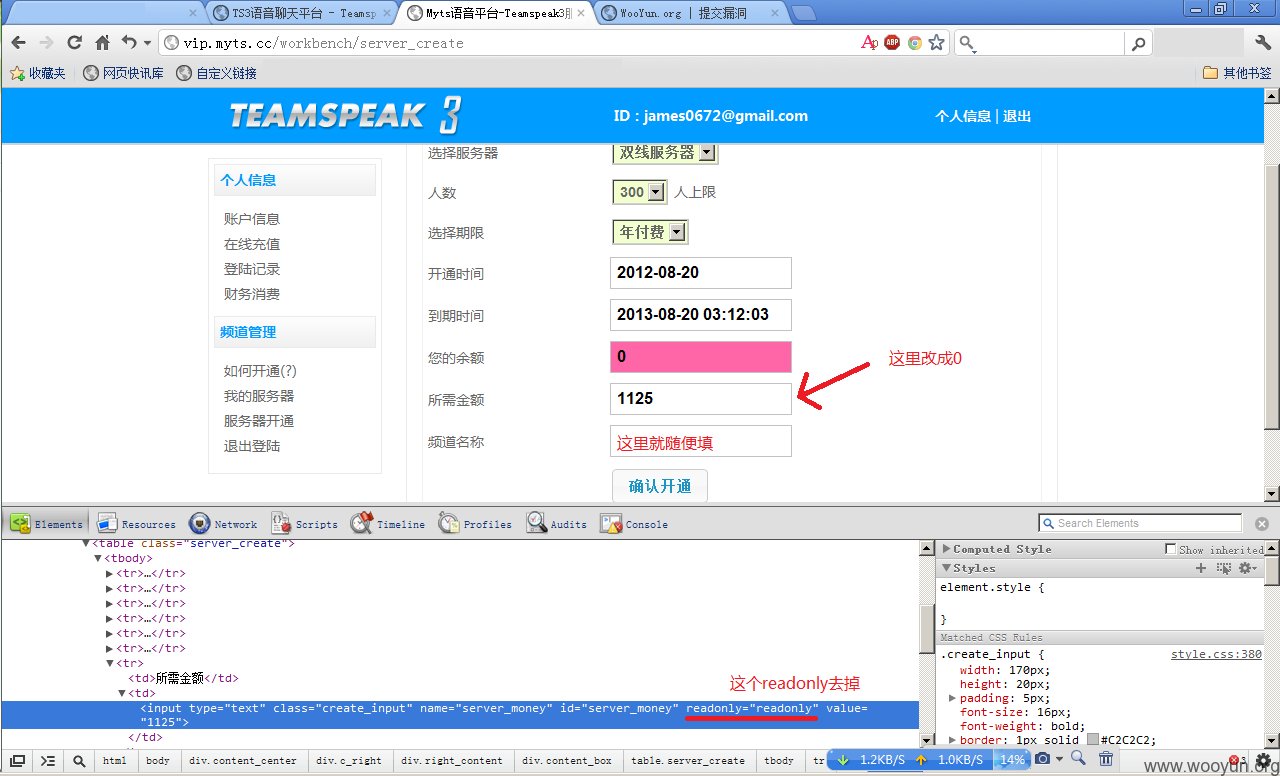Click table.server_create breadcrumb
This screenshot has height=776, width=1280.
687,761
